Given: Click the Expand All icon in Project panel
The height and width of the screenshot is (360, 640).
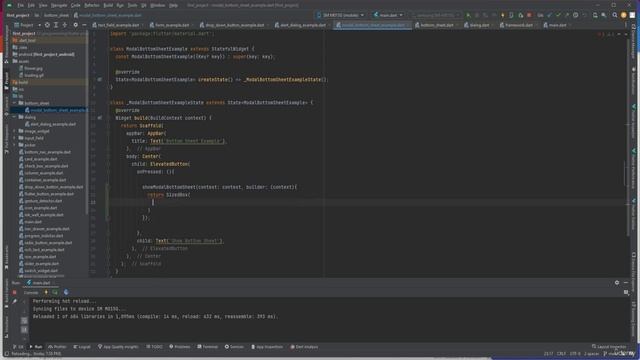Looking at the screenshot, I should (x=56, y=25).
